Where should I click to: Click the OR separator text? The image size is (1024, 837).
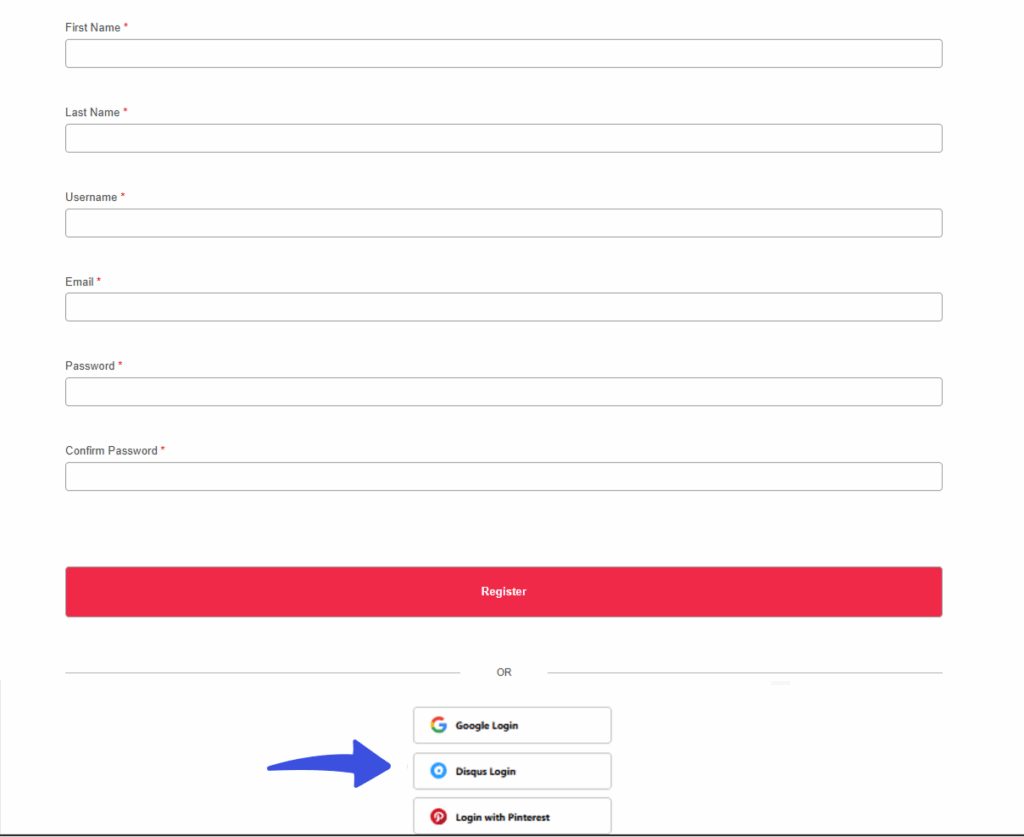[x=504, y=672]
